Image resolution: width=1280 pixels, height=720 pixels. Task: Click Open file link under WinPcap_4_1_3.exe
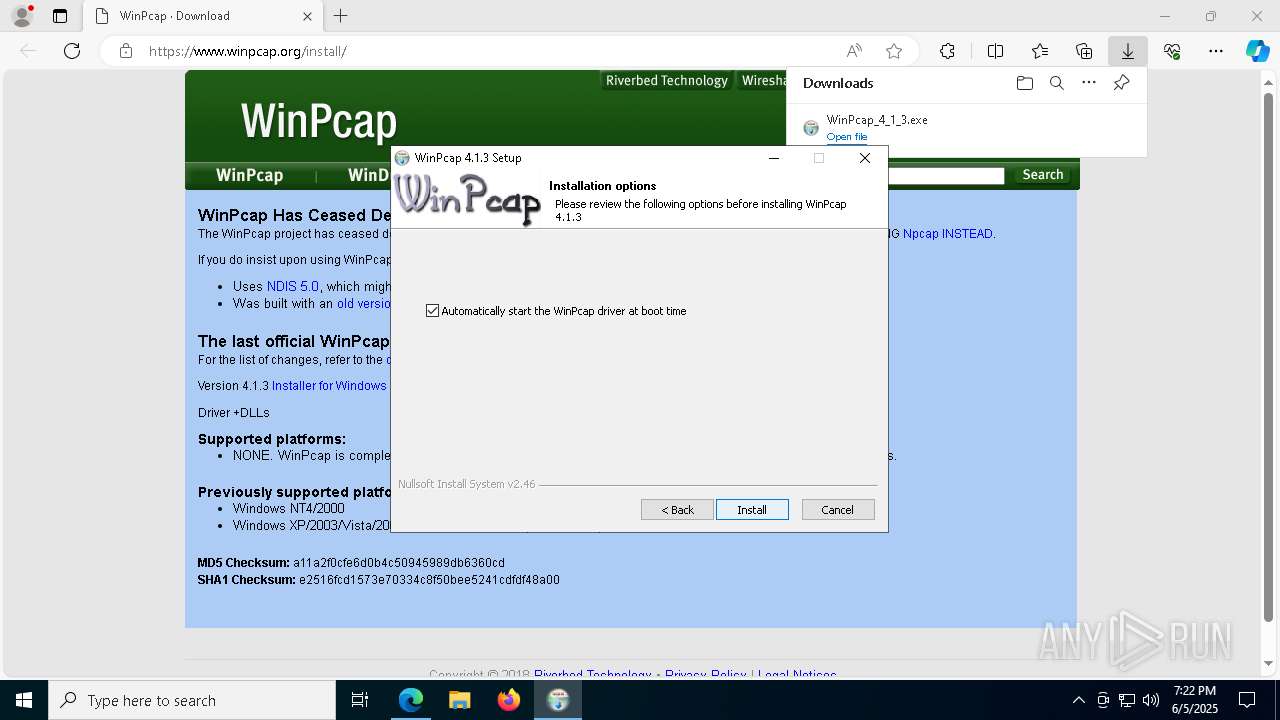846,137
